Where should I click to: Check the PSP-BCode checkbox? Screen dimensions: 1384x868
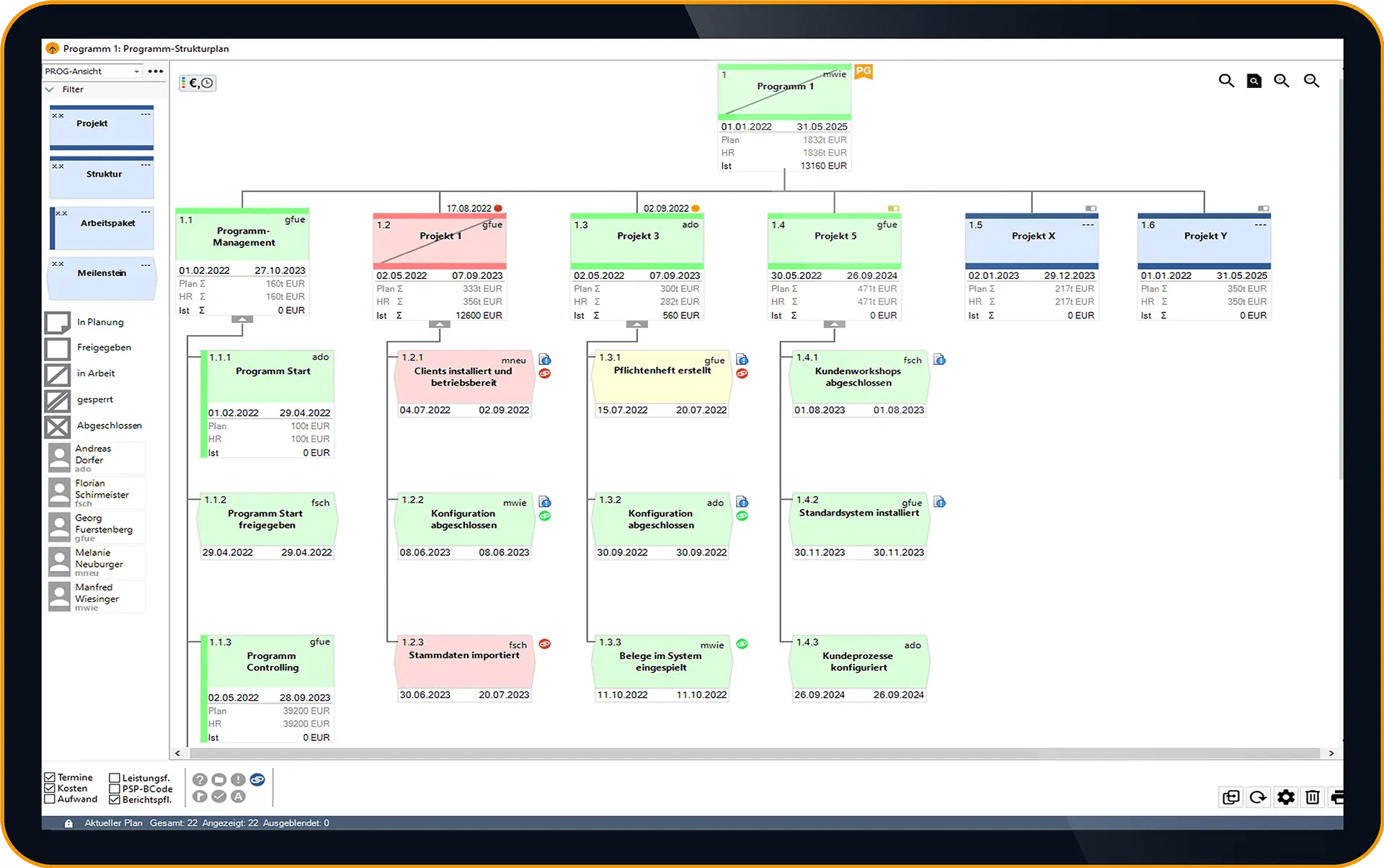(x=114, y=789)
